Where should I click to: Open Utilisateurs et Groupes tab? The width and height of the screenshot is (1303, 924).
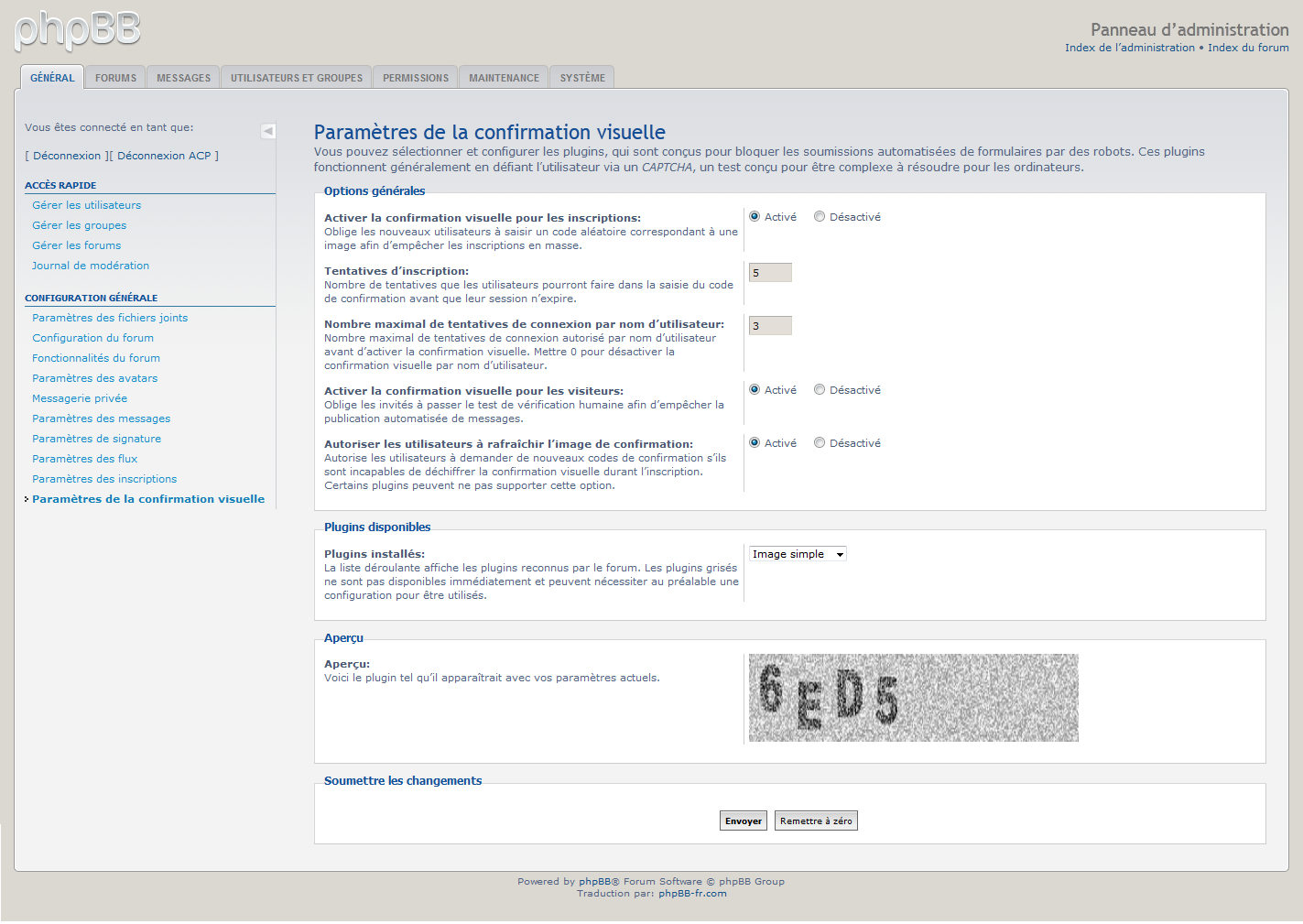coord(297,78)
